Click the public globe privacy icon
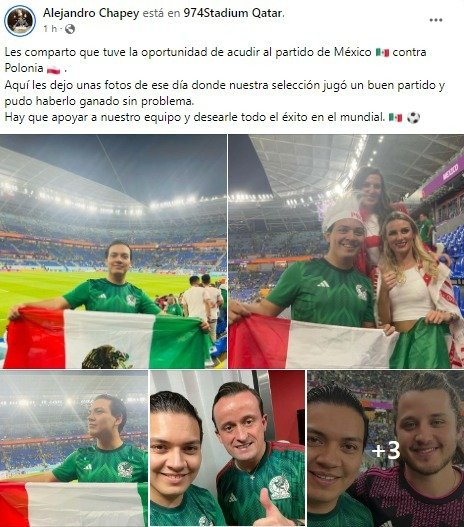Image resolution: width=464 pixels, height=527 pixels. click(70, 29)
